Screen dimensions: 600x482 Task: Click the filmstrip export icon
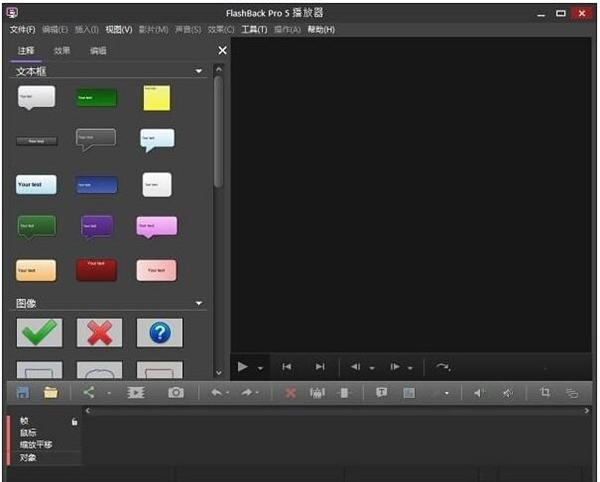pos(136,393)
